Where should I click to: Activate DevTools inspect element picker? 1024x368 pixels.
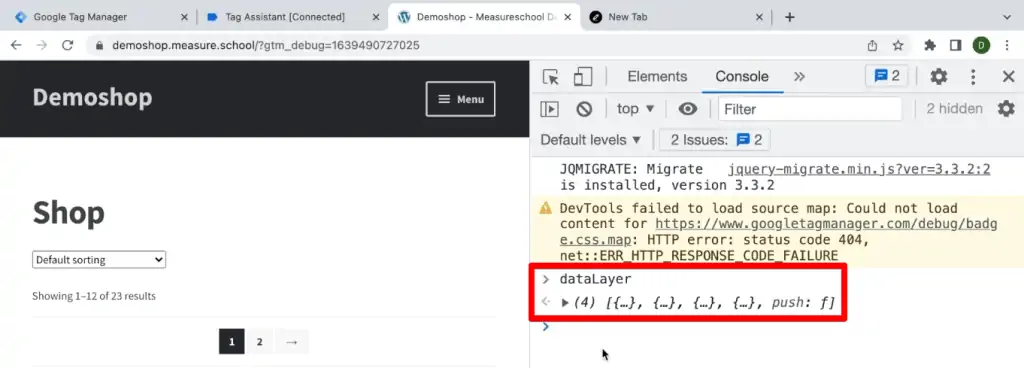click(551, 77)
